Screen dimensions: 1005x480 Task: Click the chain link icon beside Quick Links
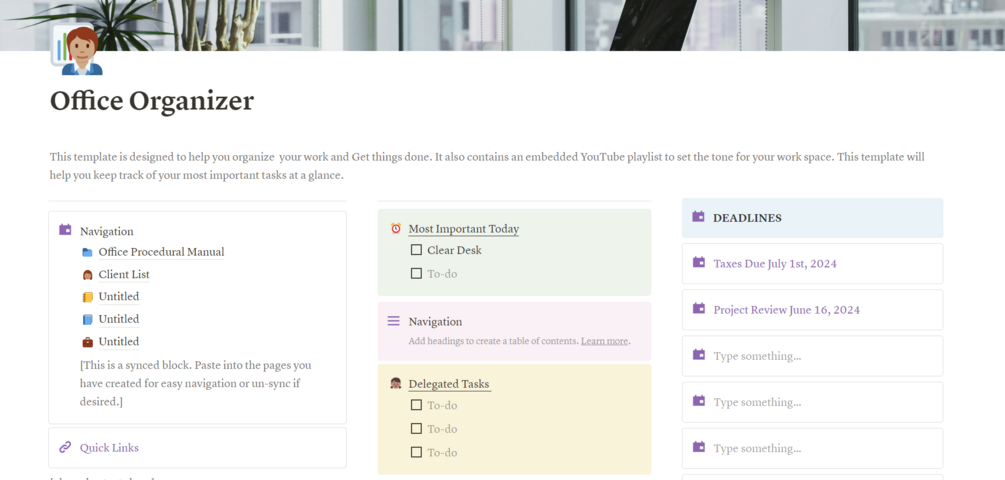(x=65, y=447)
